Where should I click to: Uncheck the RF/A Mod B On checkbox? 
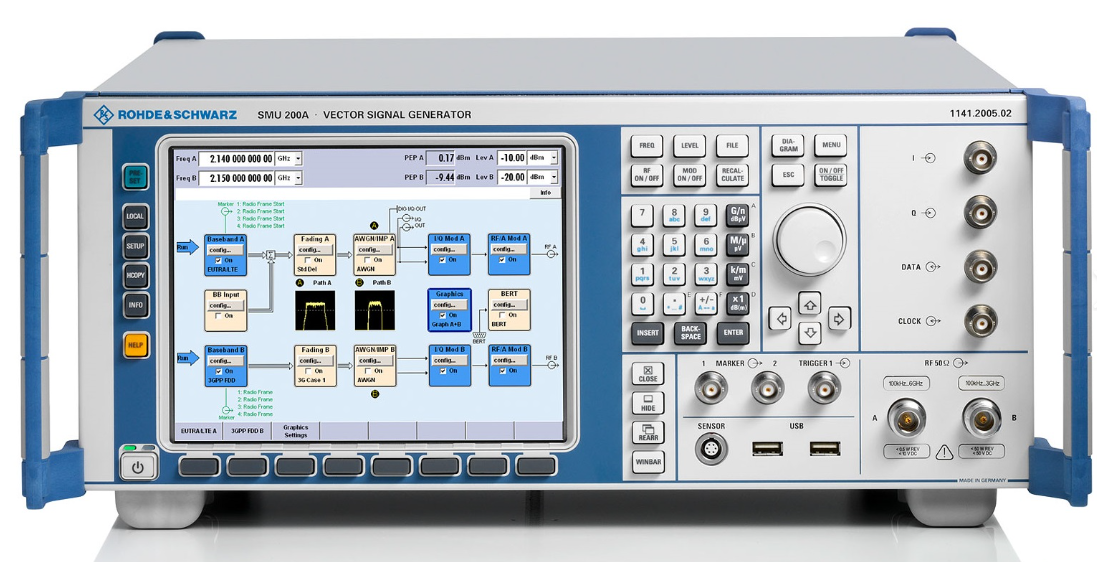click(503, 370)
